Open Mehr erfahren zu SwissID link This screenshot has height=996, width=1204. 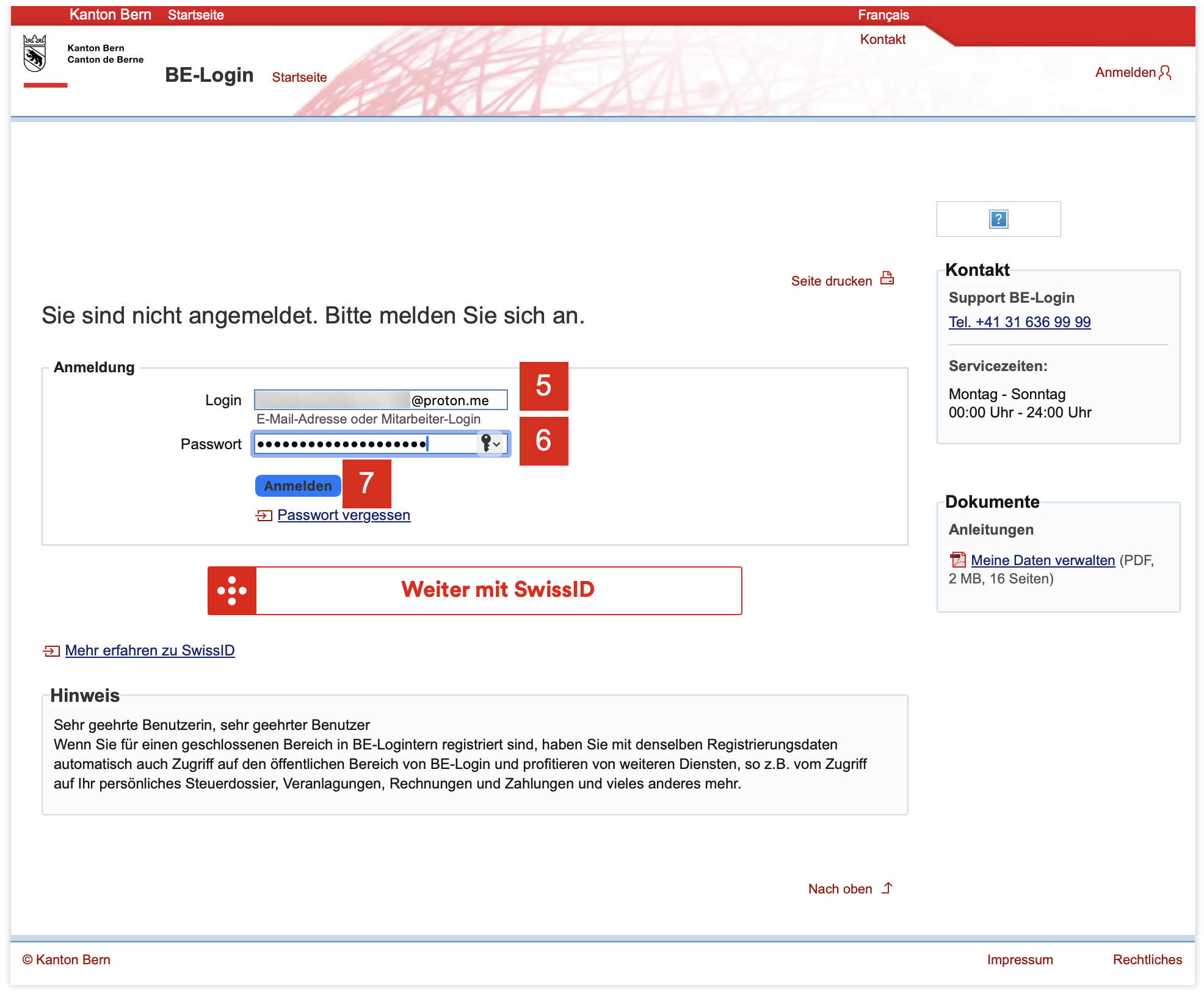150,651
